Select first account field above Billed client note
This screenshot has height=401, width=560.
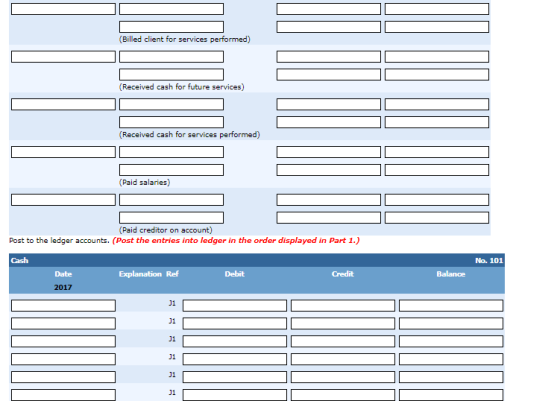click(171, 9)
